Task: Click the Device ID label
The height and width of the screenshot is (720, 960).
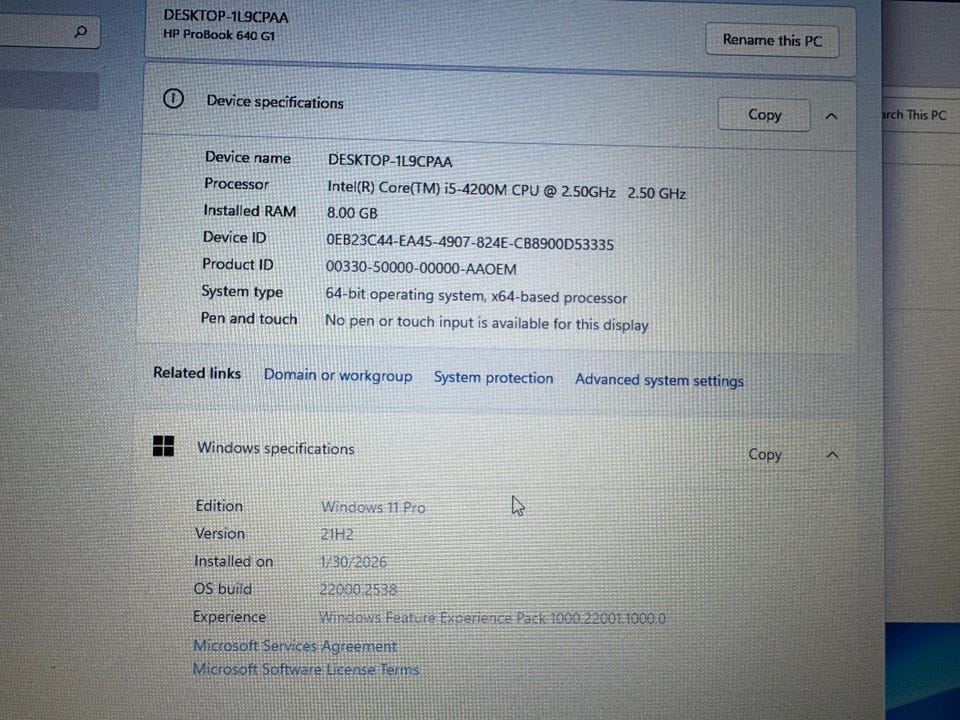Action: [234, 238]
